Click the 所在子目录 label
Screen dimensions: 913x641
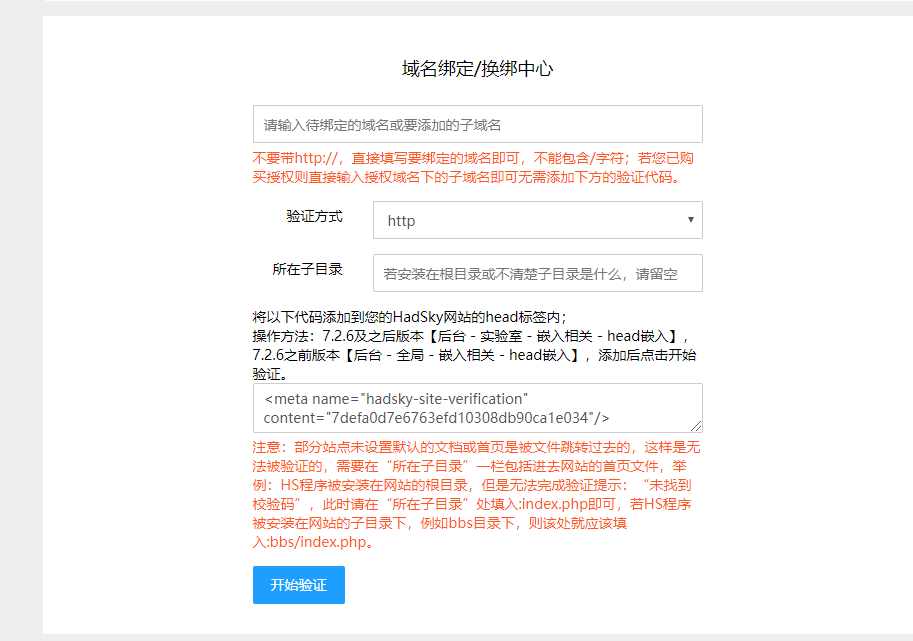[307, 269]
